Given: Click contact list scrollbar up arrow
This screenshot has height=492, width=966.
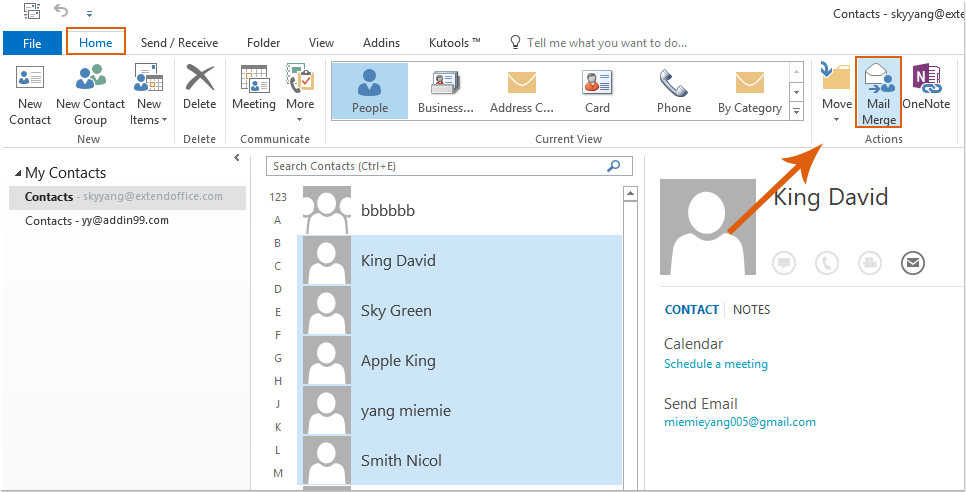Looking at the screenshot, I should (x=630, y=194).
